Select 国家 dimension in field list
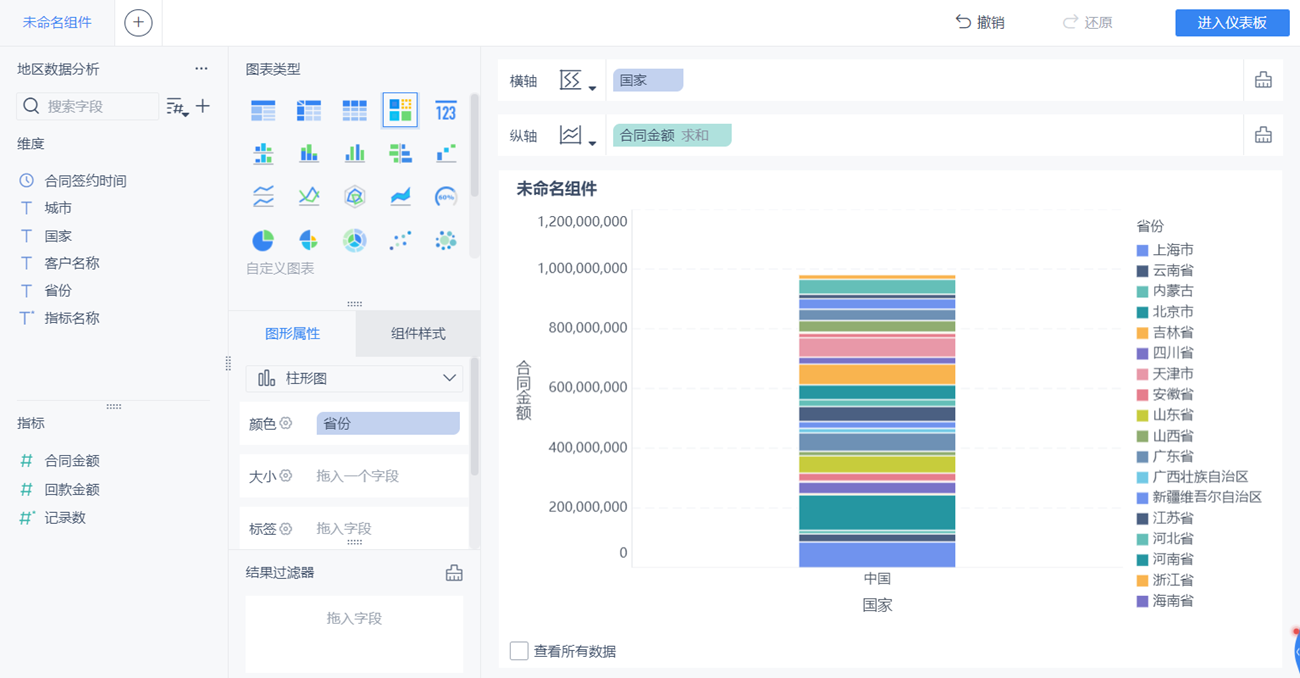Screen dimensions: 1300x678 coord(58,236)
